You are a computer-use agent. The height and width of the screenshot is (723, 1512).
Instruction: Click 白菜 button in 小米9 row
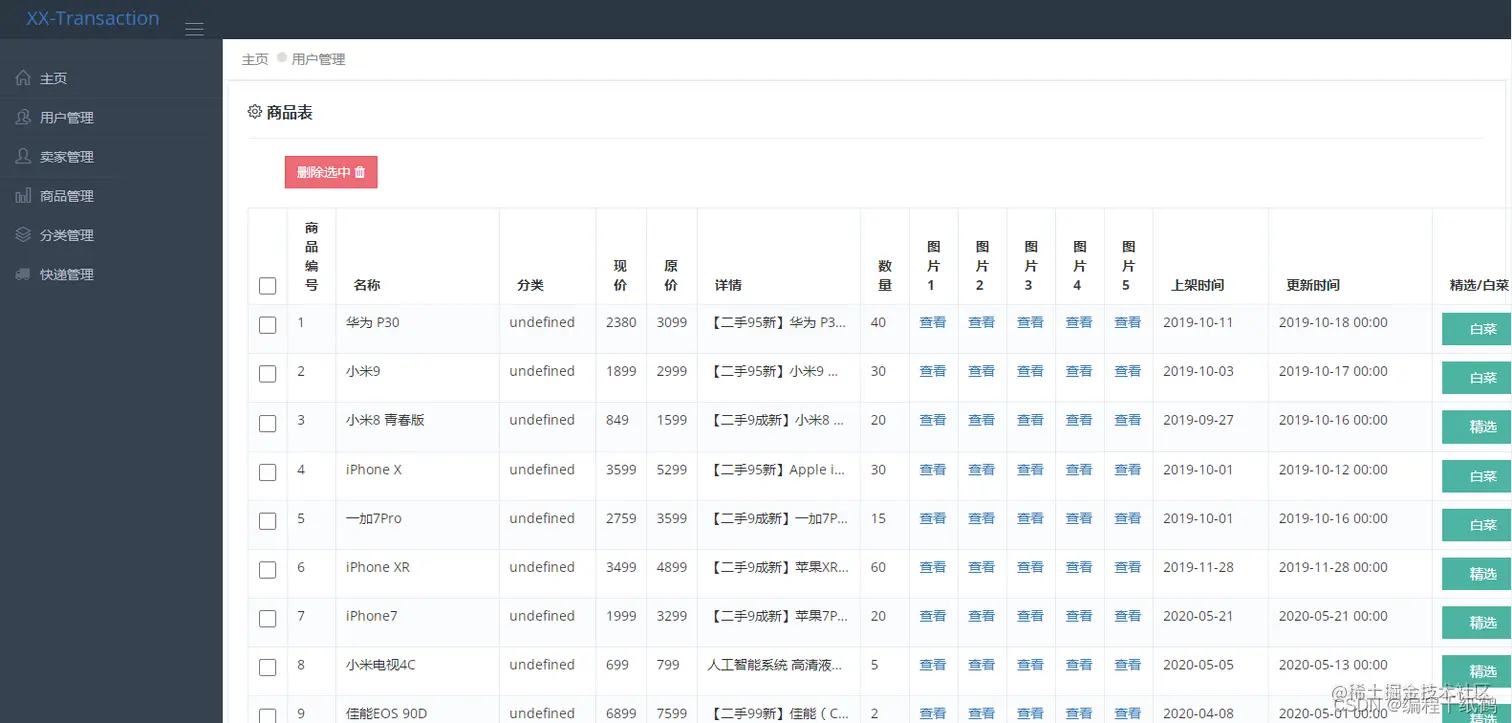click(x=1477, y=377)
